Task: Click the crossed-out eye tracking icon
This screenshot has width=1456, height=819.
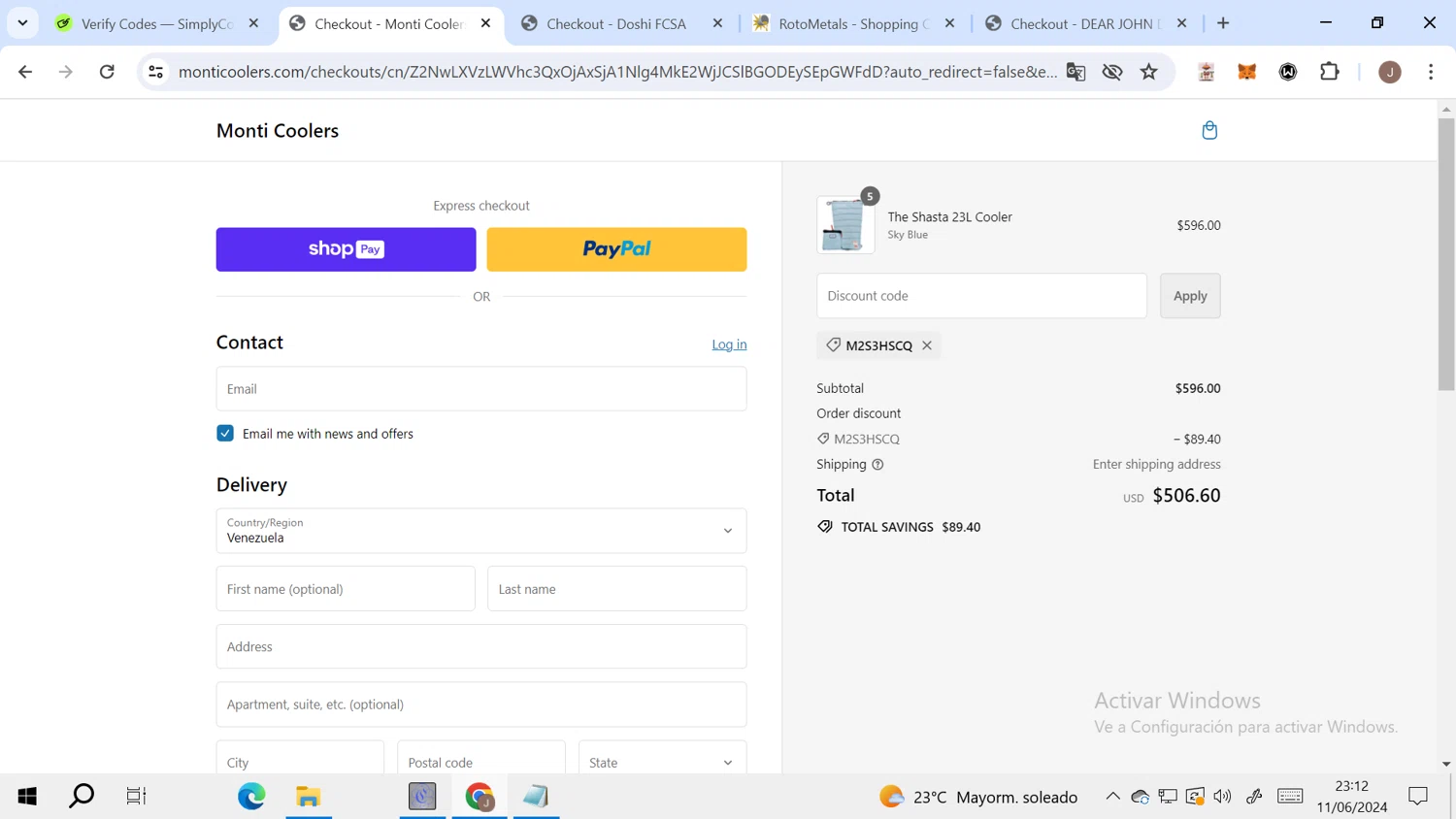Action: click(1112, 72)
